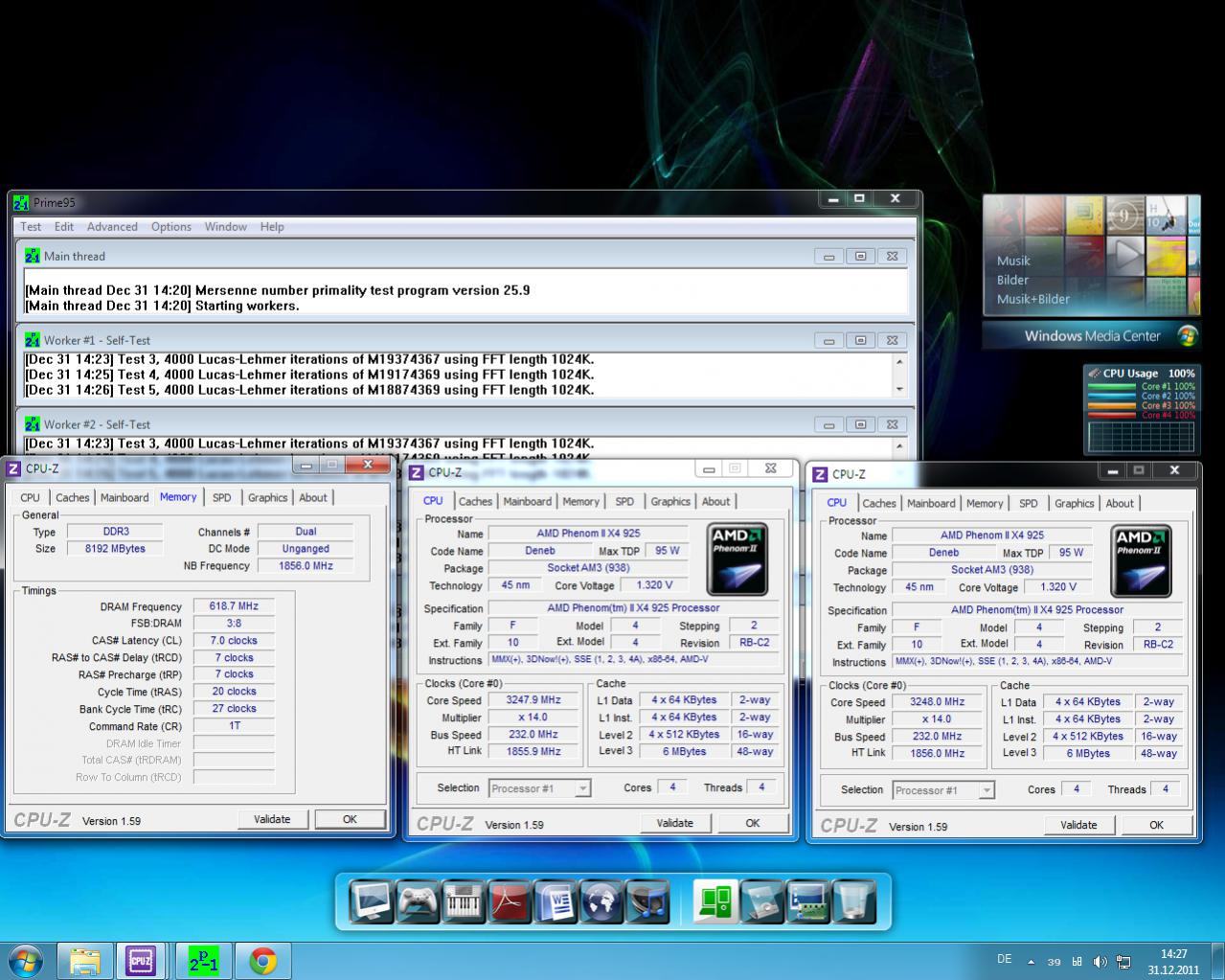Viewport: 1225px width, 980px height.
Task: Expand Selection dropdown in the rightmost CPU-Z window
Action: (x=986, y=790)
